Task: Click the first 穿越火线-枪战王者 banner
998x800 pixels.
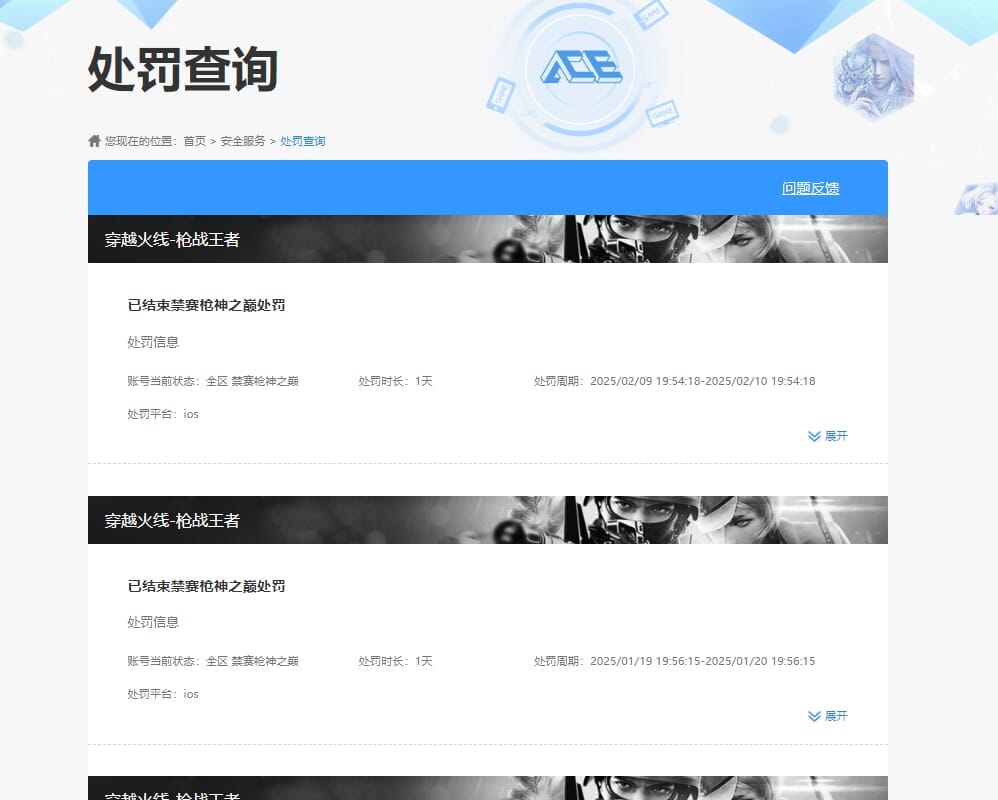Action: [x=488, y=239]
